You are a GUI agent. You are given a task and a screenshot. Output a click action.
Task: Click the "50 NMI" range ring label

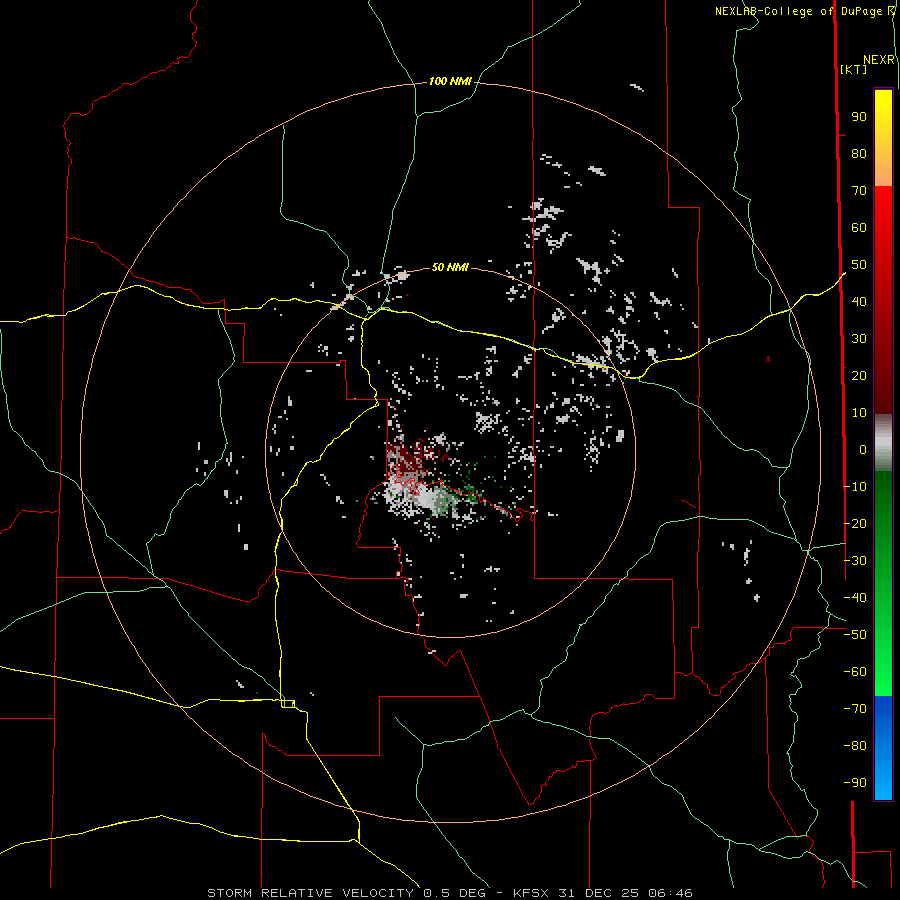pos(450,267)
